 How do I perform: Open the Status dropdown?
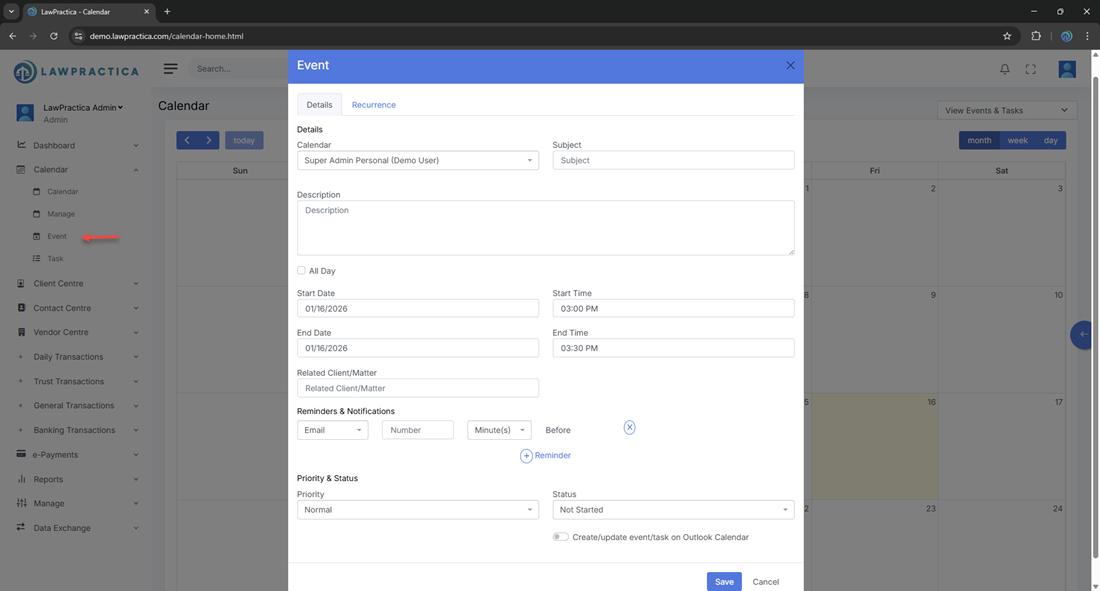tap(673, 510)
